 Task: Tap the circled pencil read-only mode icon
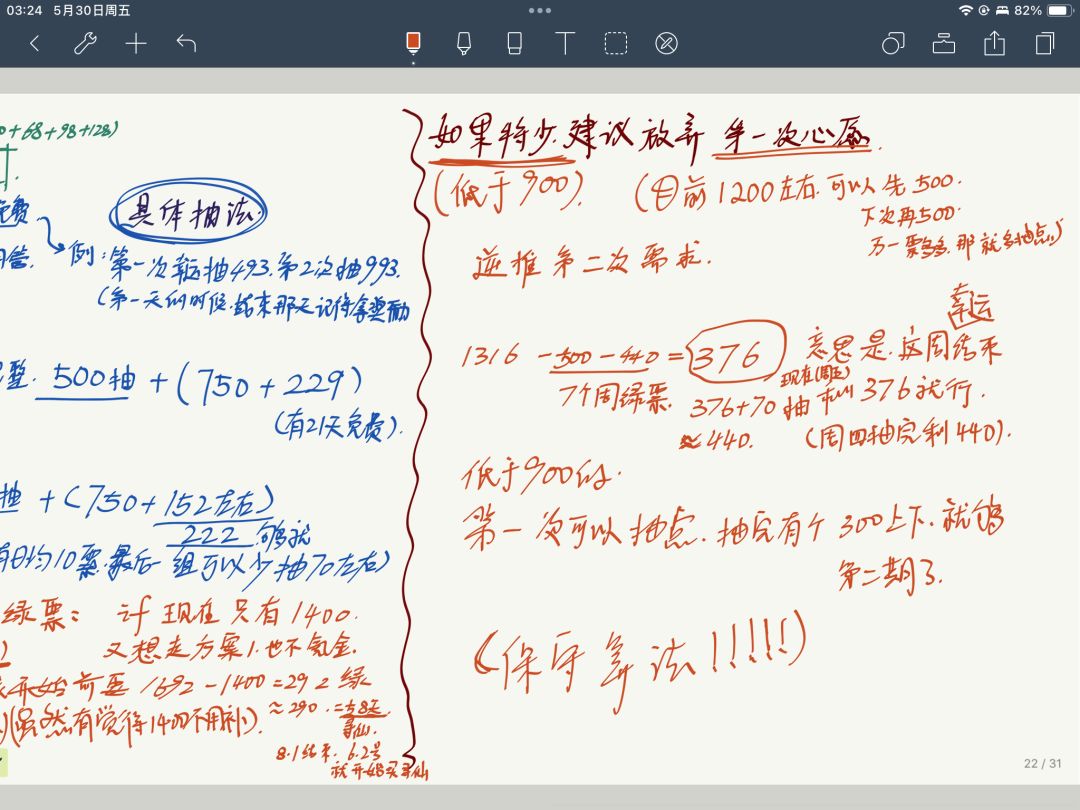point(666,43)
